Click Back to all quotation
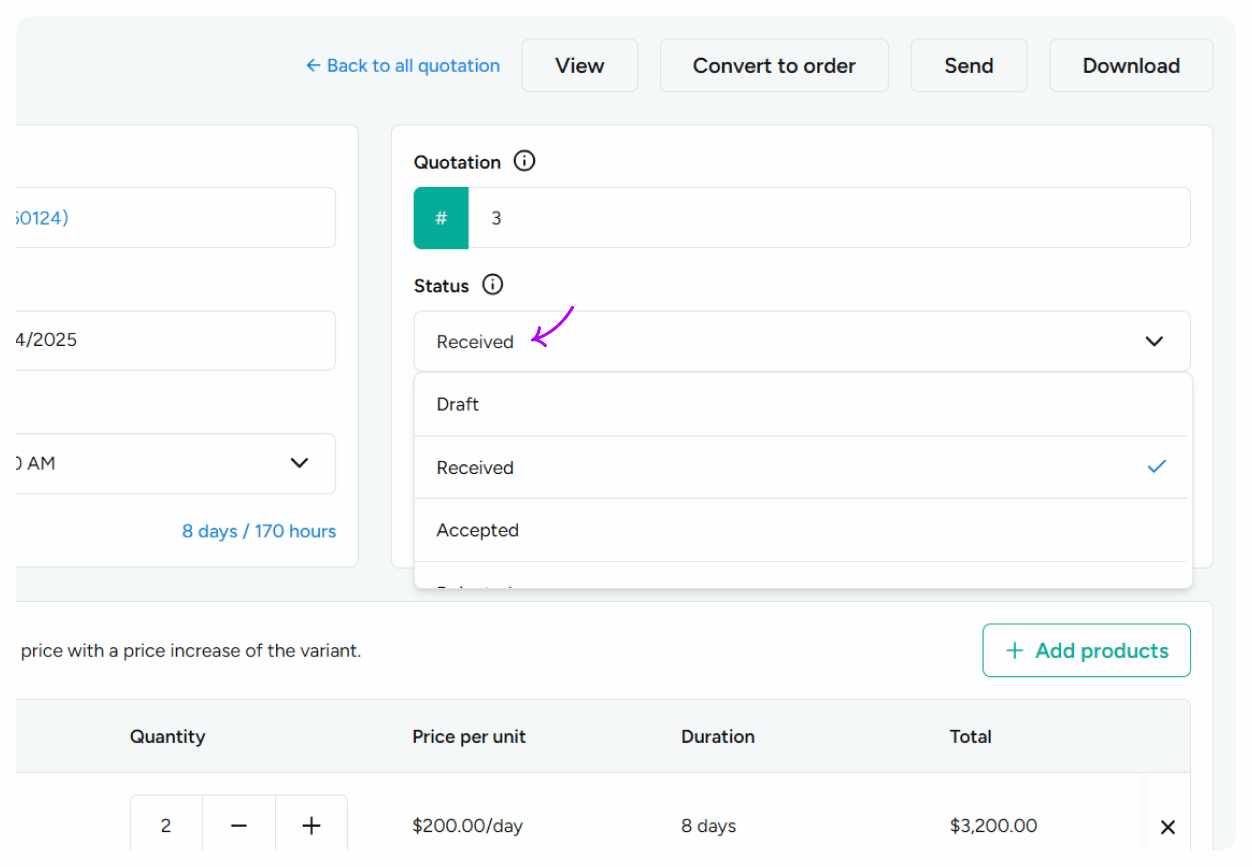The height and width of the screenshot is (867, 1252). (402, 65)
